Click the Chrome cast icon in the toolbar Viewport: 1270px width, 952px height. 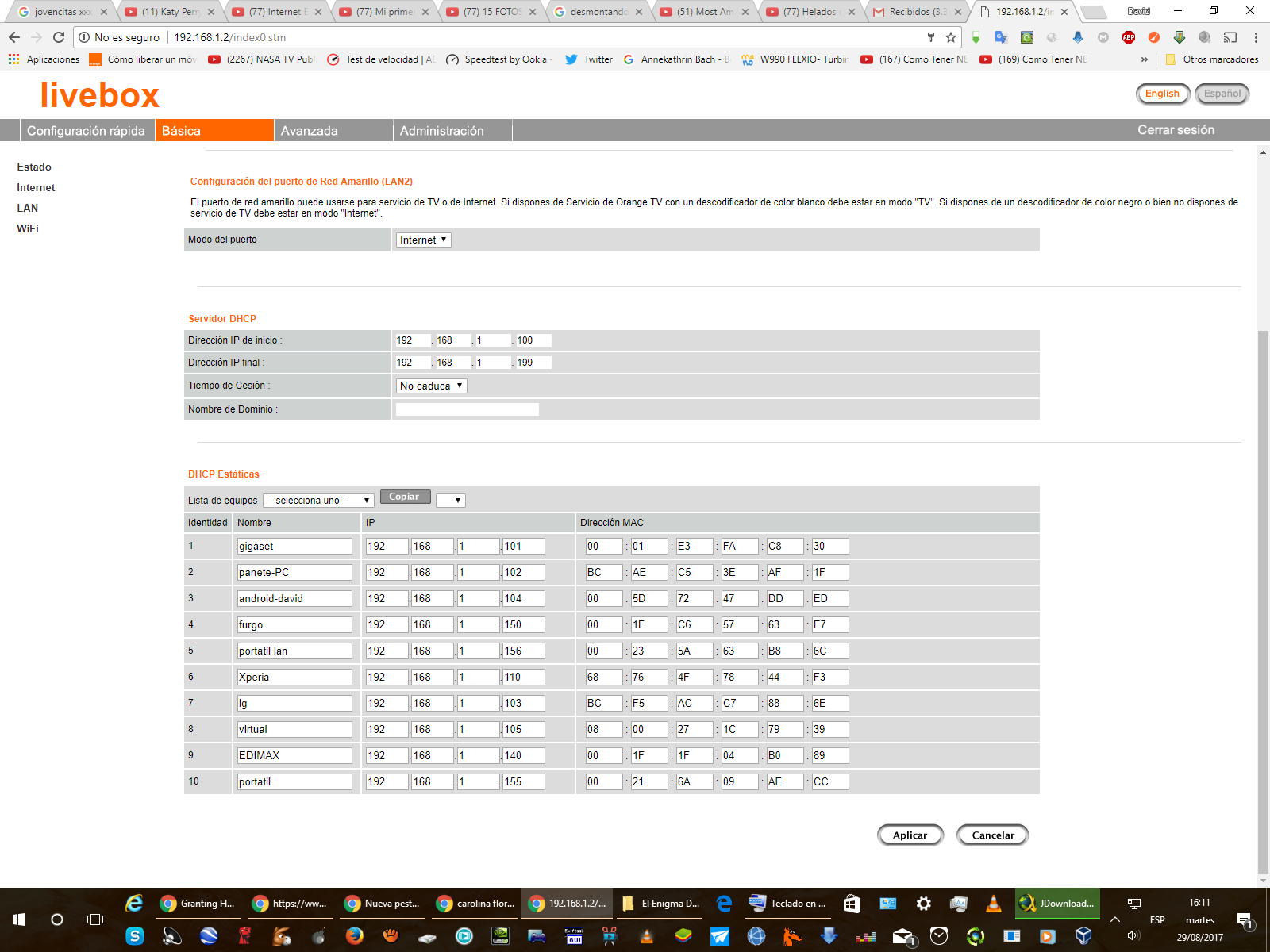pos(1230,37)
